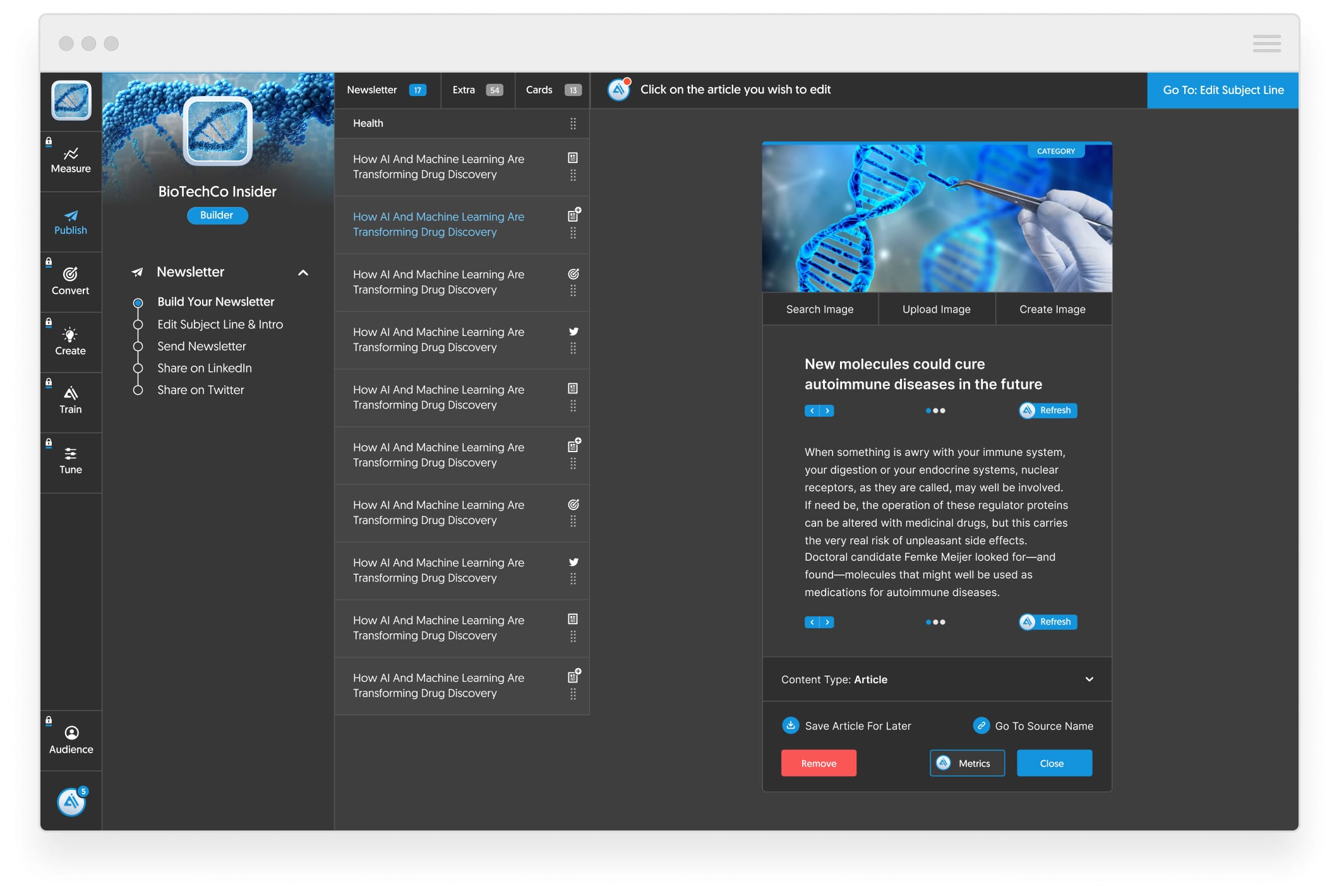Select the Share on Twitter step
Viewport: 1339px width, 896px height.
pyautogui.click(x=201, y=390)
